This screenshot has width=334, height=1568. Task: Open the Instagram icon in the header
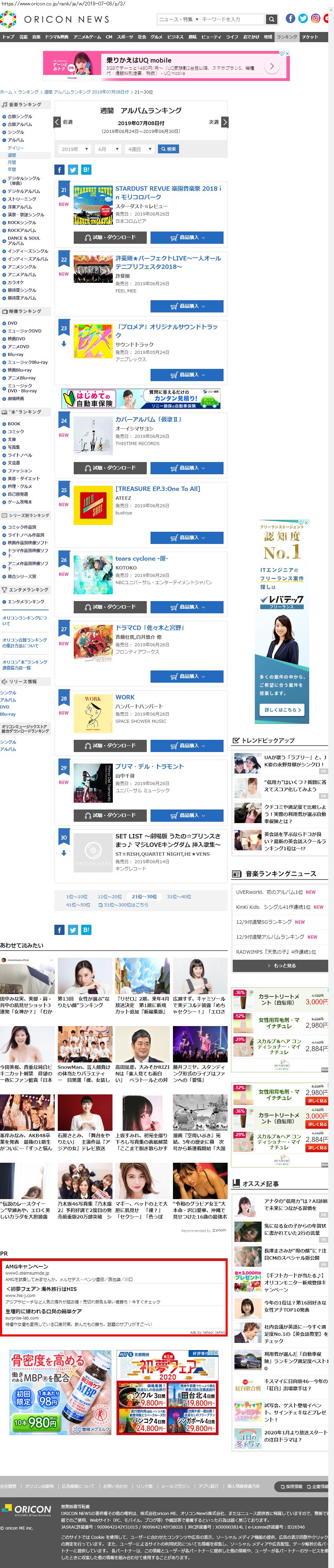pos(315,19)
